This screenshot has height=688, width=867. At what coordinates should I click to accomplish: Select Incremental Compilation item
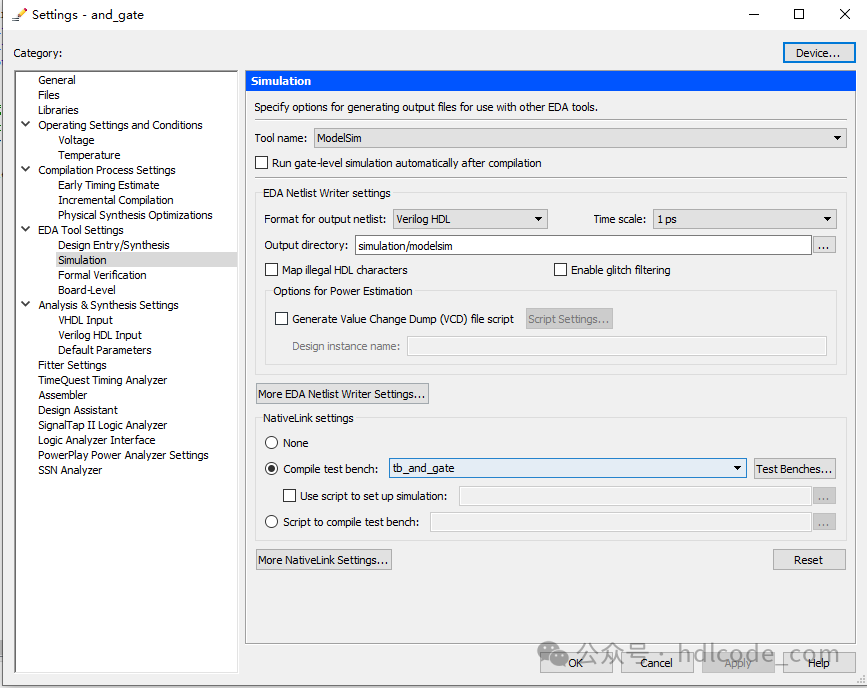(x=116, y=200)
